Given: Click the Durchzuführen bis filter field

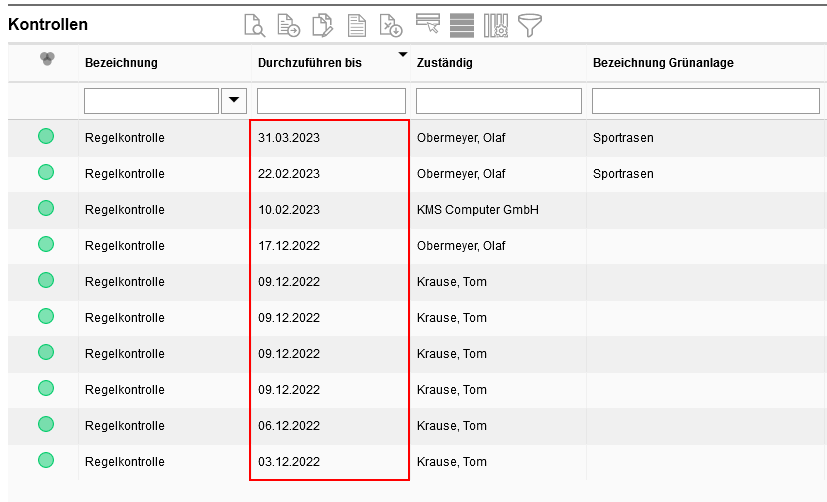Looking at the screenshot, I should click(x=331, y=100).
